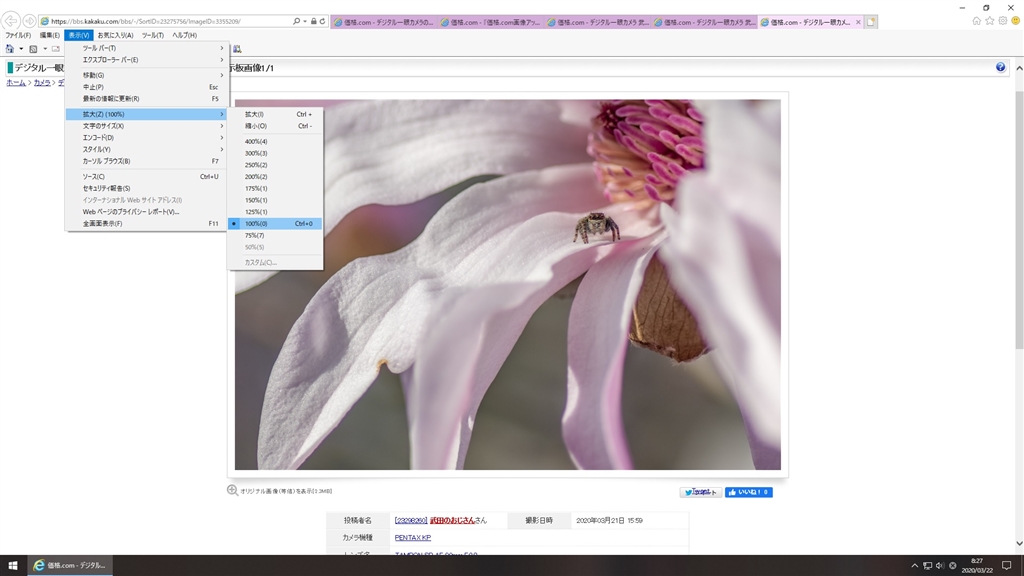
Task: Click the Windows Start button
Action: (13, 565)
